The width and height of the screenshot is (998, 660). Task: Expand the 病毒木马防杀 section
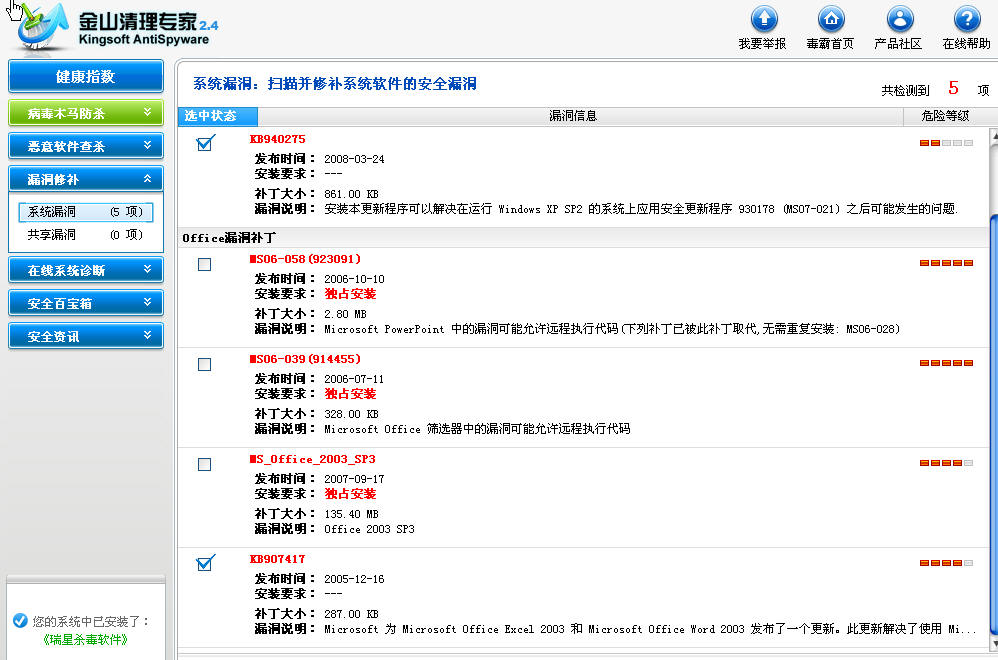85,113
